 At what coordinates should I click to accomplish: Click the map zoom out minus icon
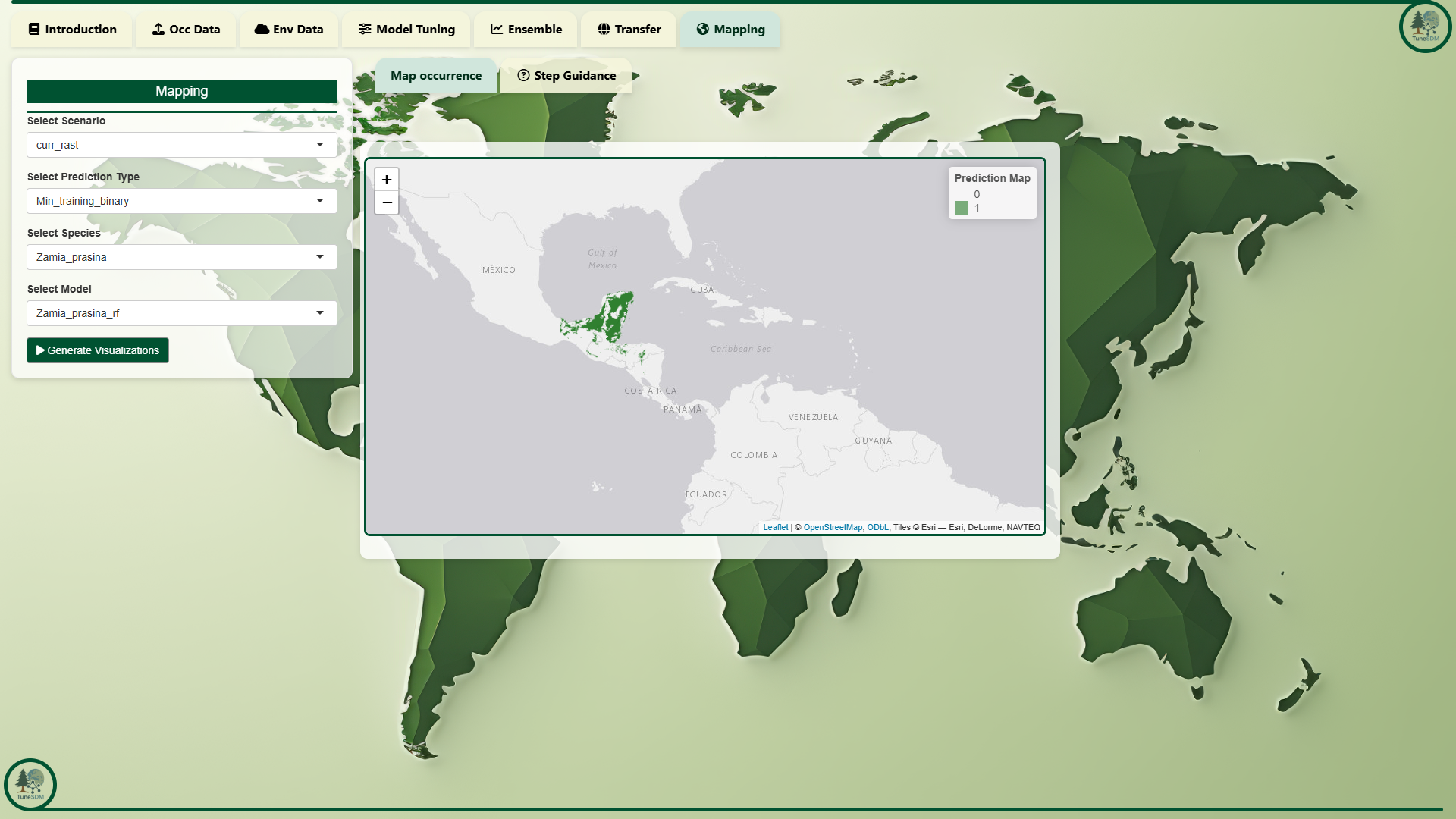pos(387,202)
